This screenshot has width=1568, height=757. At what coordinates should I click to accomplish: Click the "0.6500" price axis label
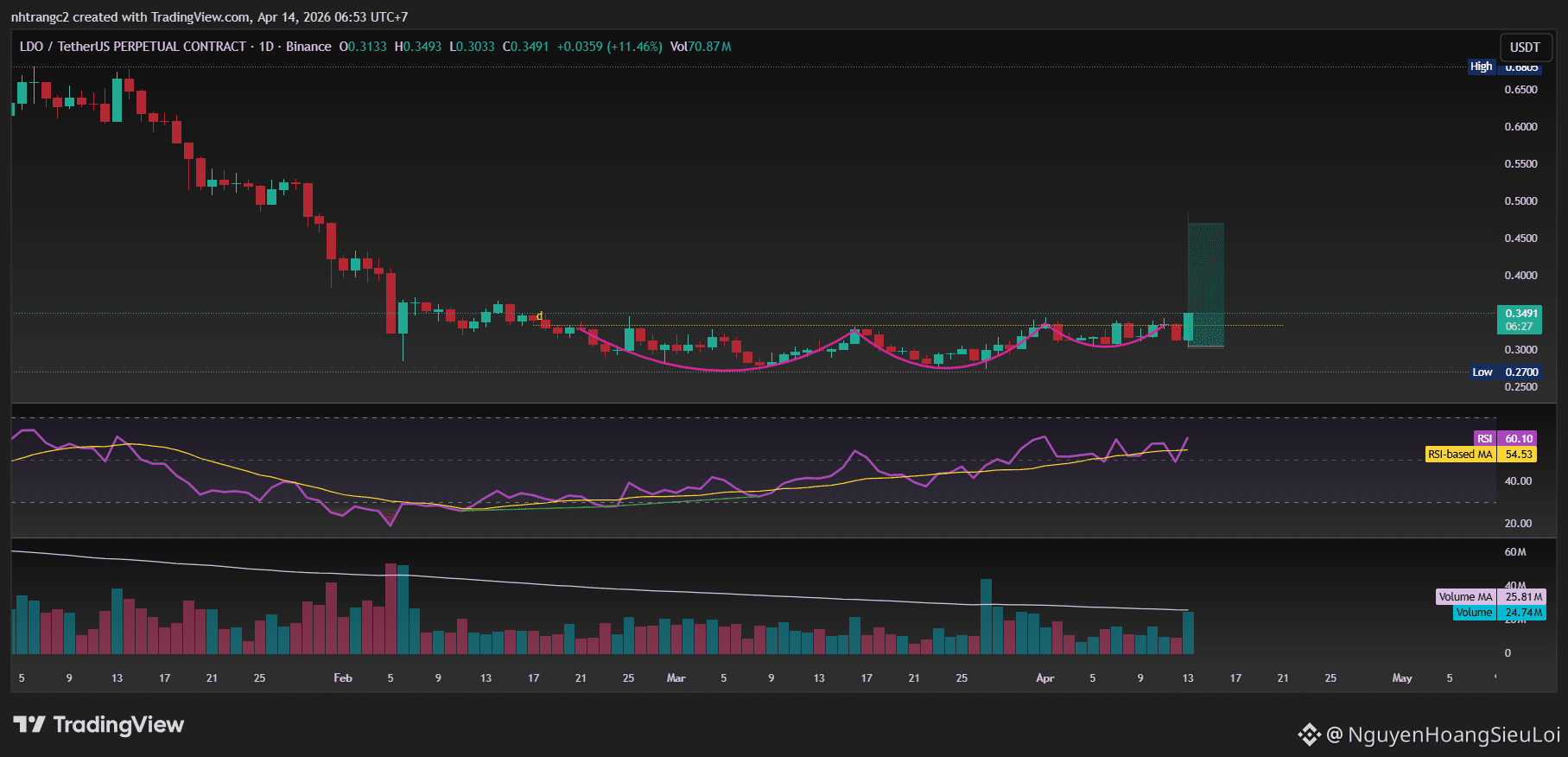tap(1521, 90)
